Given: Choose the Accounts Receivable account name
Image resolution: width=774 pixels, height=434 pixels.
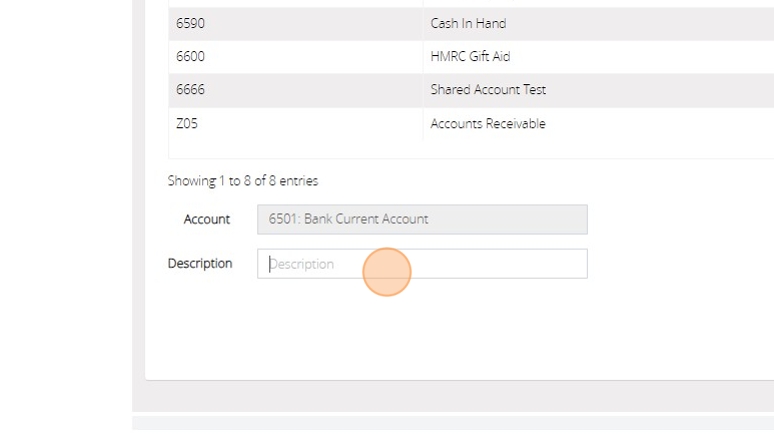Looking at the screenshot, I should (488, 124).
